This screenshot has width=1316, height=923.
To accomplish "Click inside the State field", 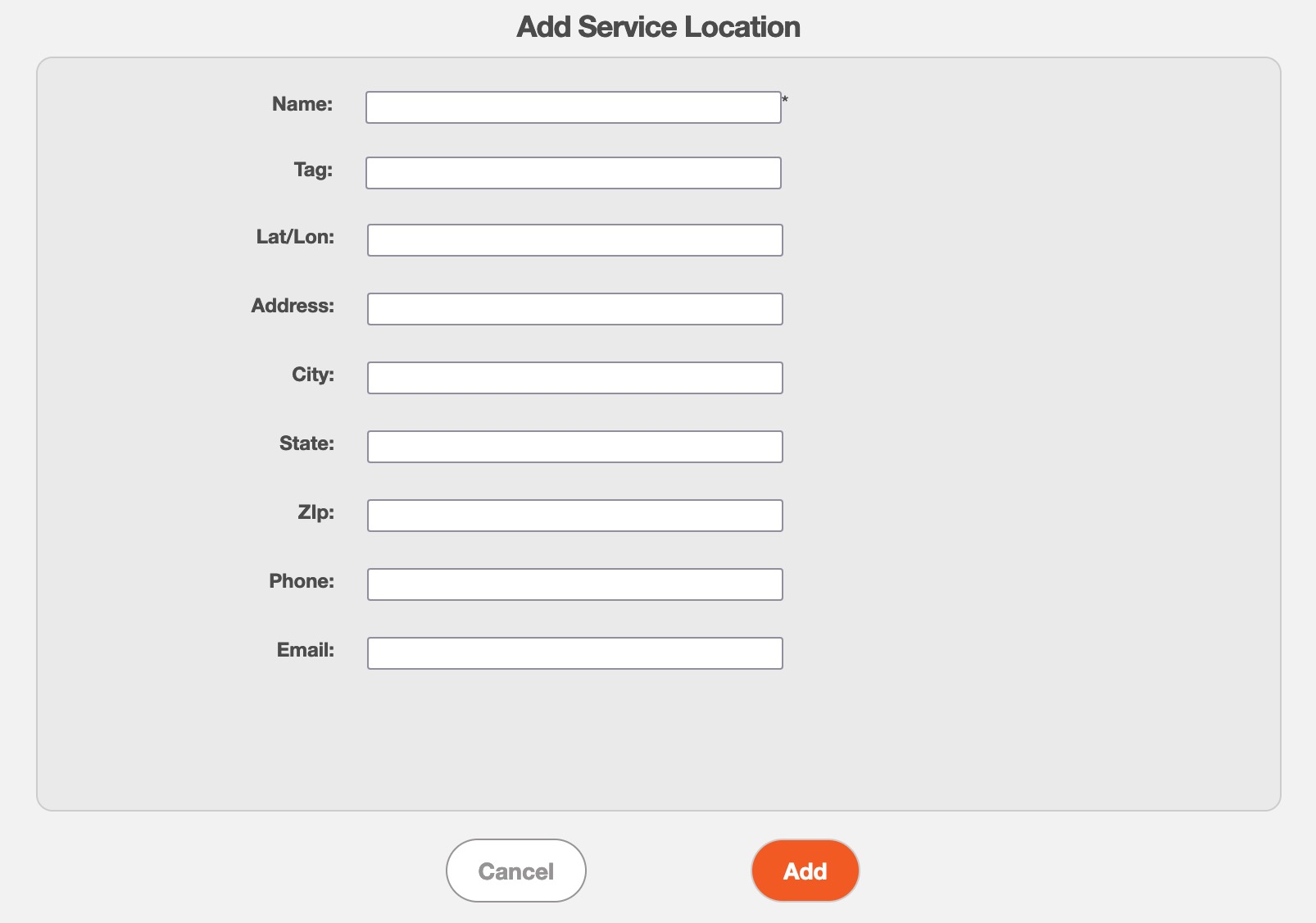I will (575, 447).
